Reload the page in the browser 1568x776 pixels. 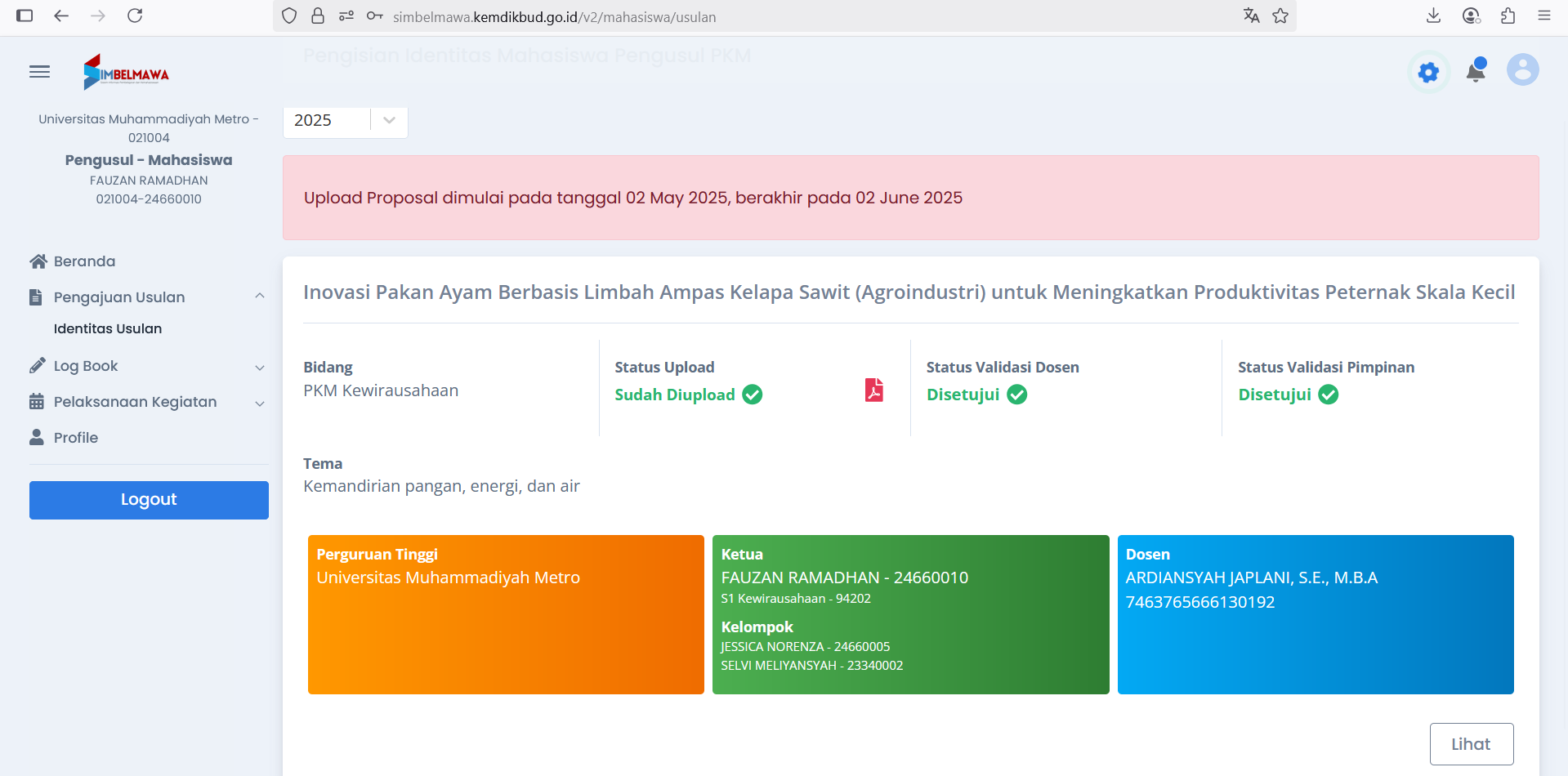136,16
